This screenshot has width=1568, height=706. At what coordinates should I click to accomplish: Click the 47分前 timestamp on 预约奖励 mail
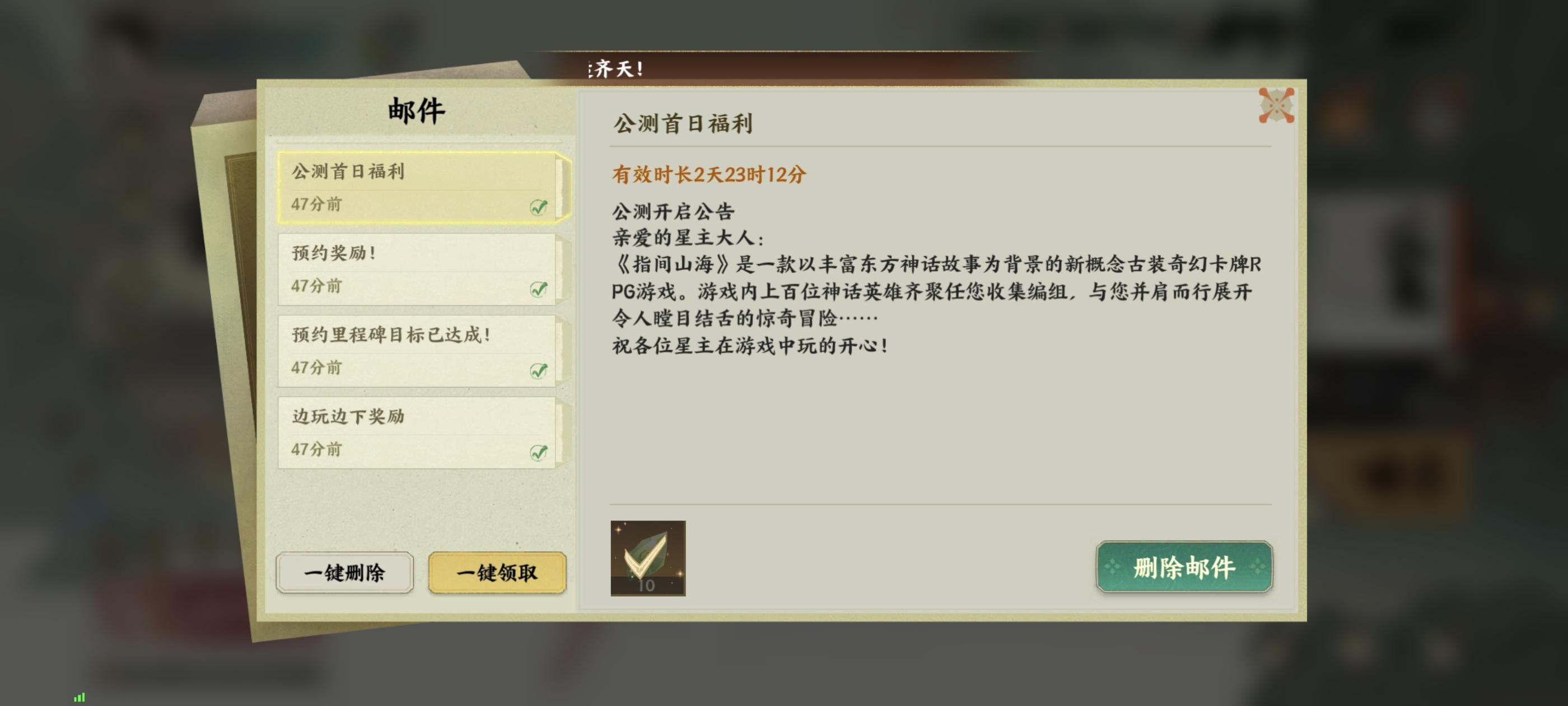316,286
